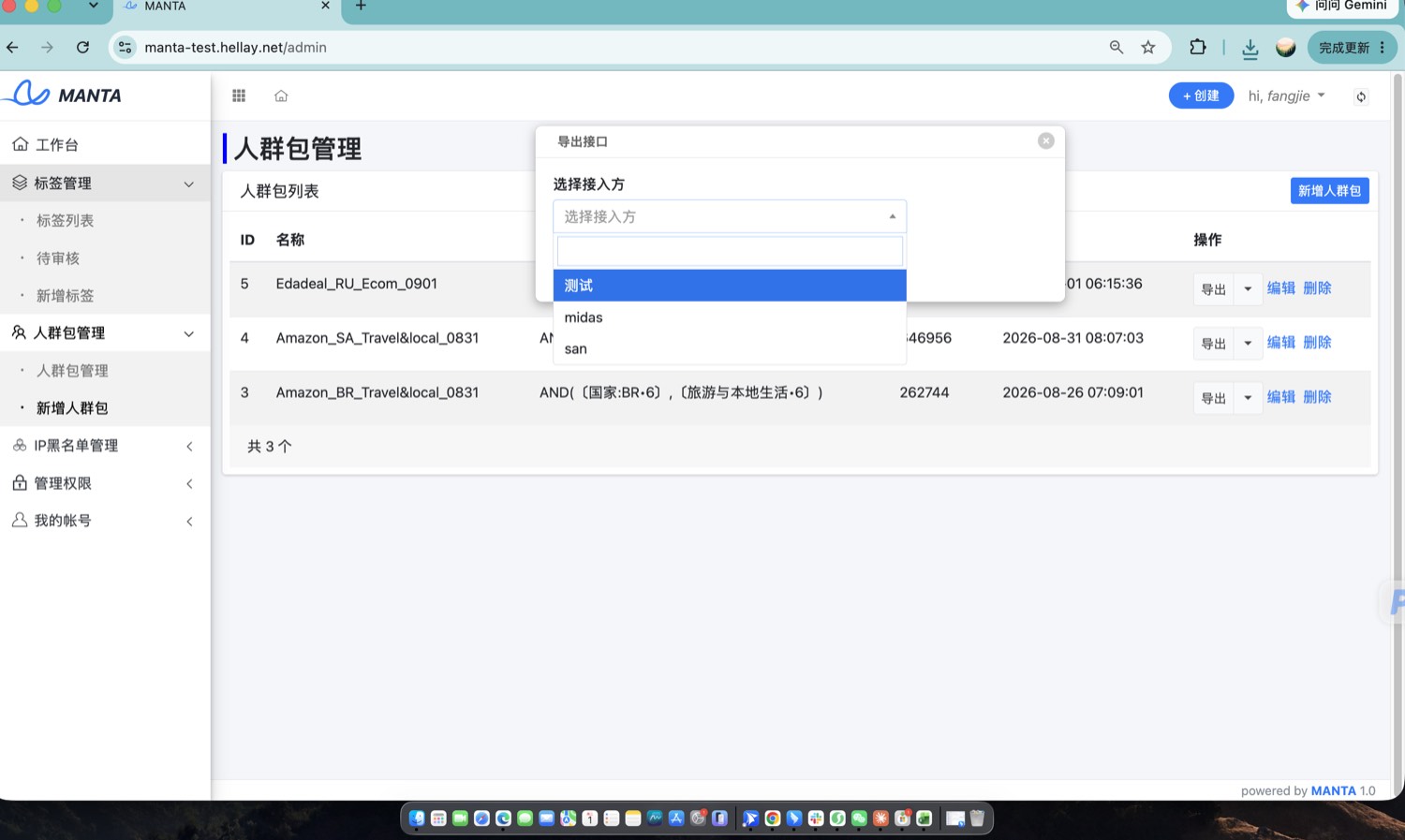Select 测试 from the dropdown list
1405x840 pixels.
(730, 286)
